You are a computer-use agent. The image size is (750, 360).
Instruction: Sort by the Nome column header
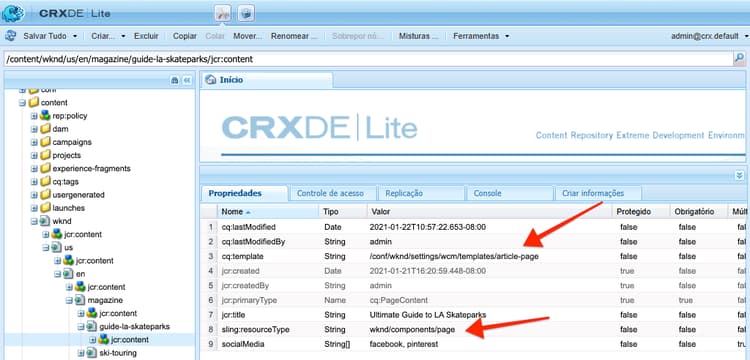click(x=268, y=211)
